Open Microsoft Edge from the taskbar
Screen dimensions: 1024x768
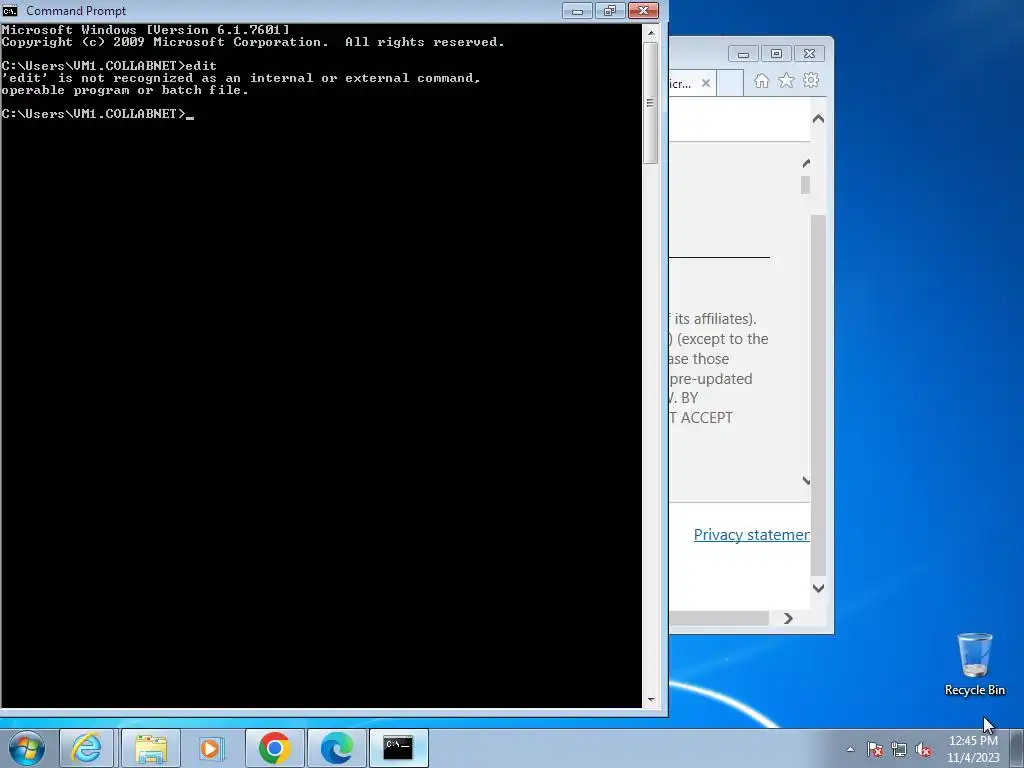coord(336,748)
